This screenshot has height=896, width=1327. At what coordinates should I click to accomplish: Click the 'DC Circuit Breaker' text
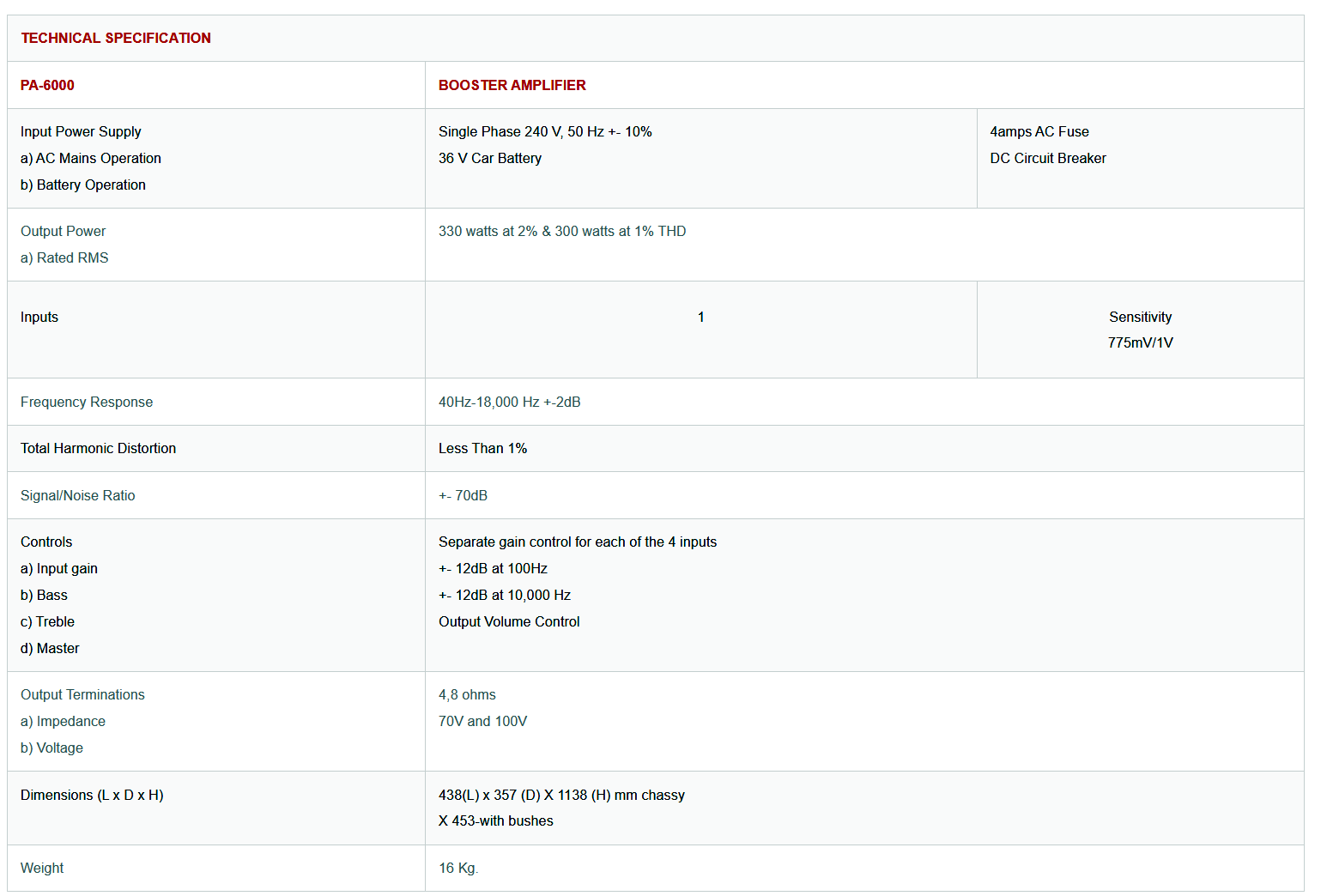(1047, 158)
